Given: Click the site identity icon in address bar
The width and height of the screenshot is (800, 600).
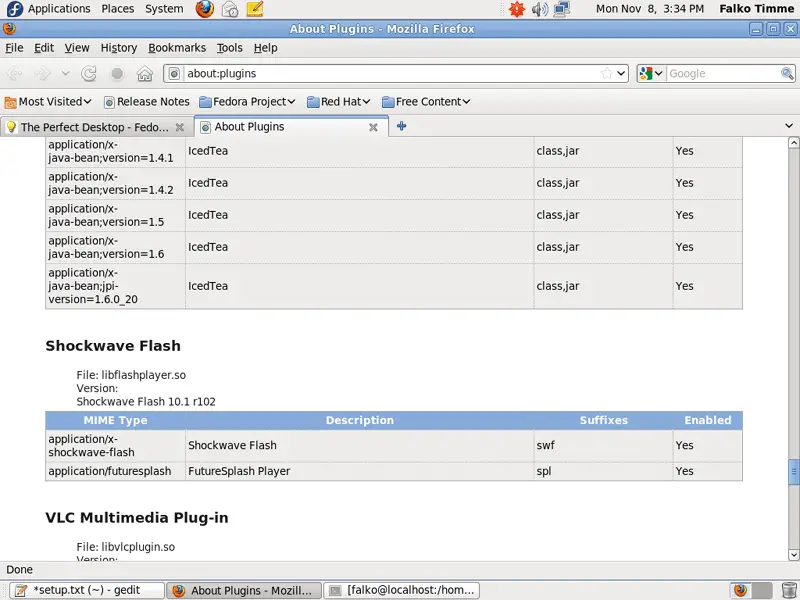Looking at the screenshot, I should tap(174, 73).
